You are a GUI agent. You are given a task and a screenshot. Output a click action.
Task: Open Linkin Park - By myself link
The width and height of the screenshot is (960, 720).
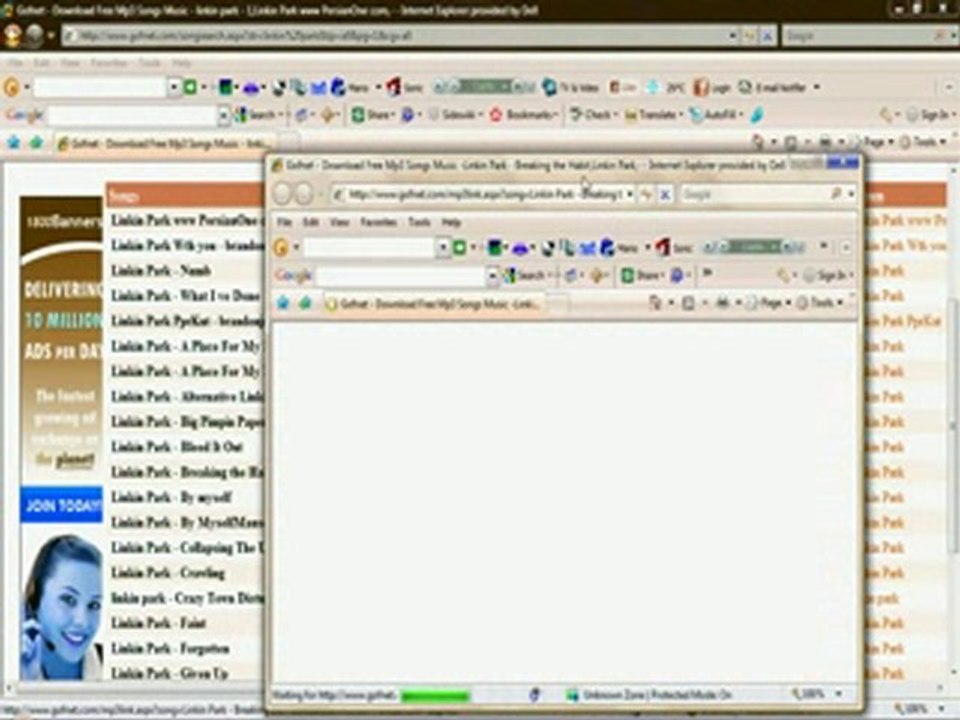click(171, 497)
